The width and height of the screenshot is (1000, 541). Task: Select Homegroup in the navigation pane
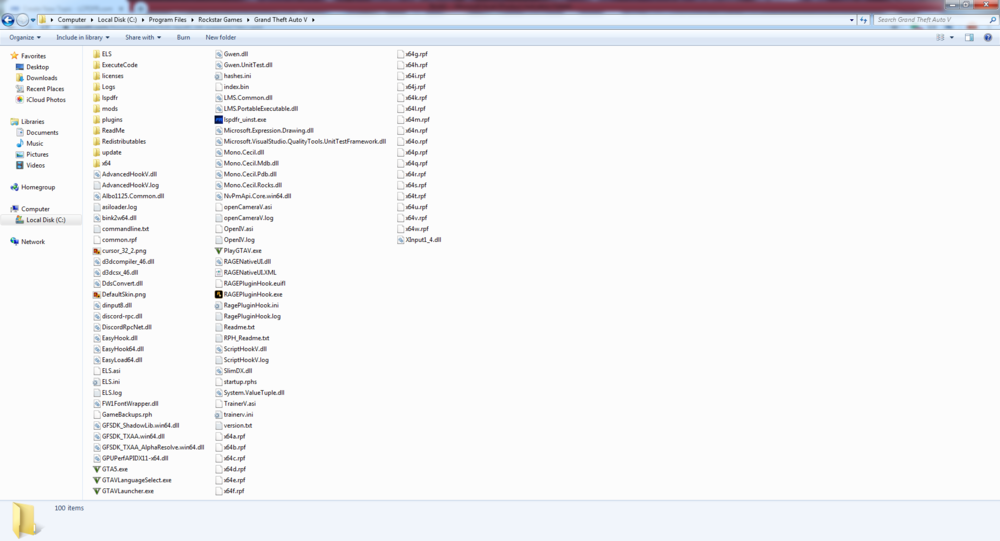click(x=38, y=187)
